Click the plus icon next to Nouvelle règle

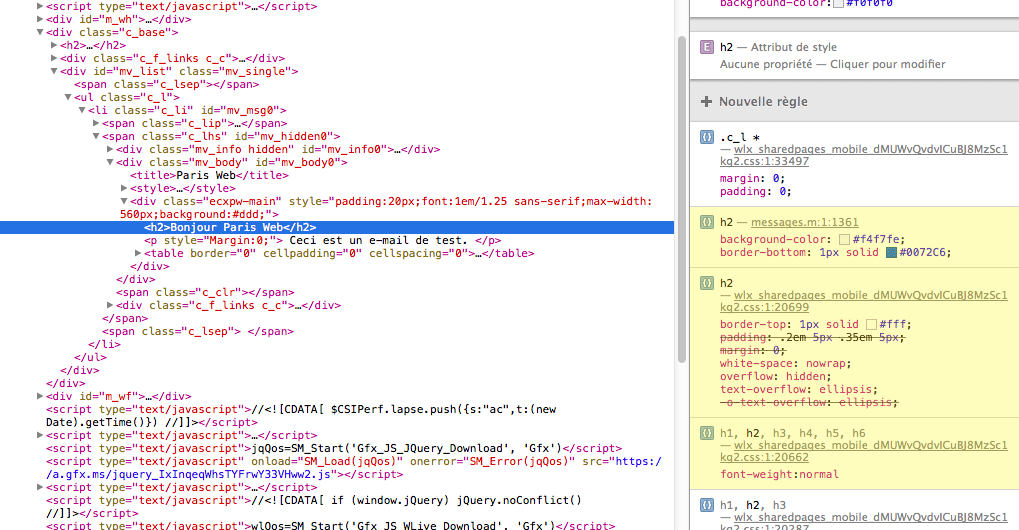click(x=706, y=101)
